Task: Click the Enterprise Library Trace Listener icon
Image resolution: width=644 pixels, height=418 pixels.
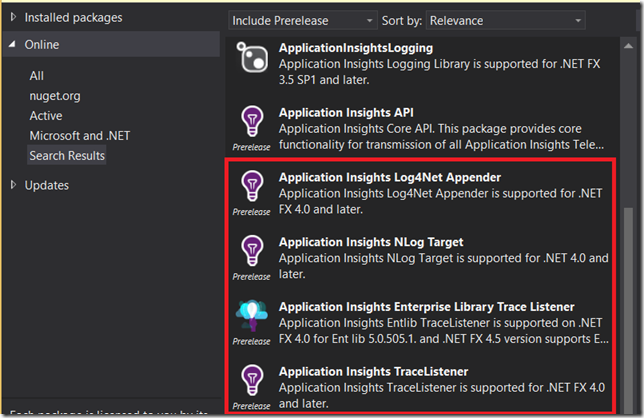Action: coord(252,315)
